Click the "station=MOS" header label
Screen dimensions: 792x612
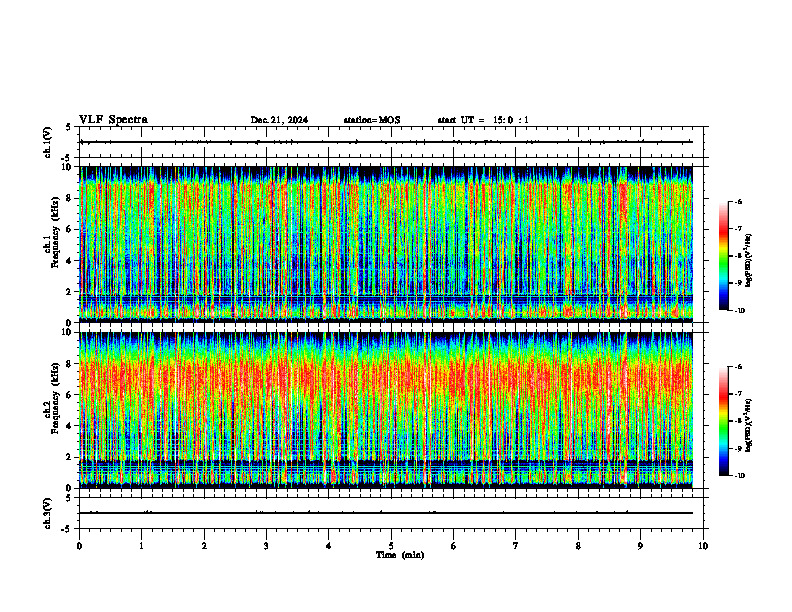pyautogui.click(x=372, y=120)
